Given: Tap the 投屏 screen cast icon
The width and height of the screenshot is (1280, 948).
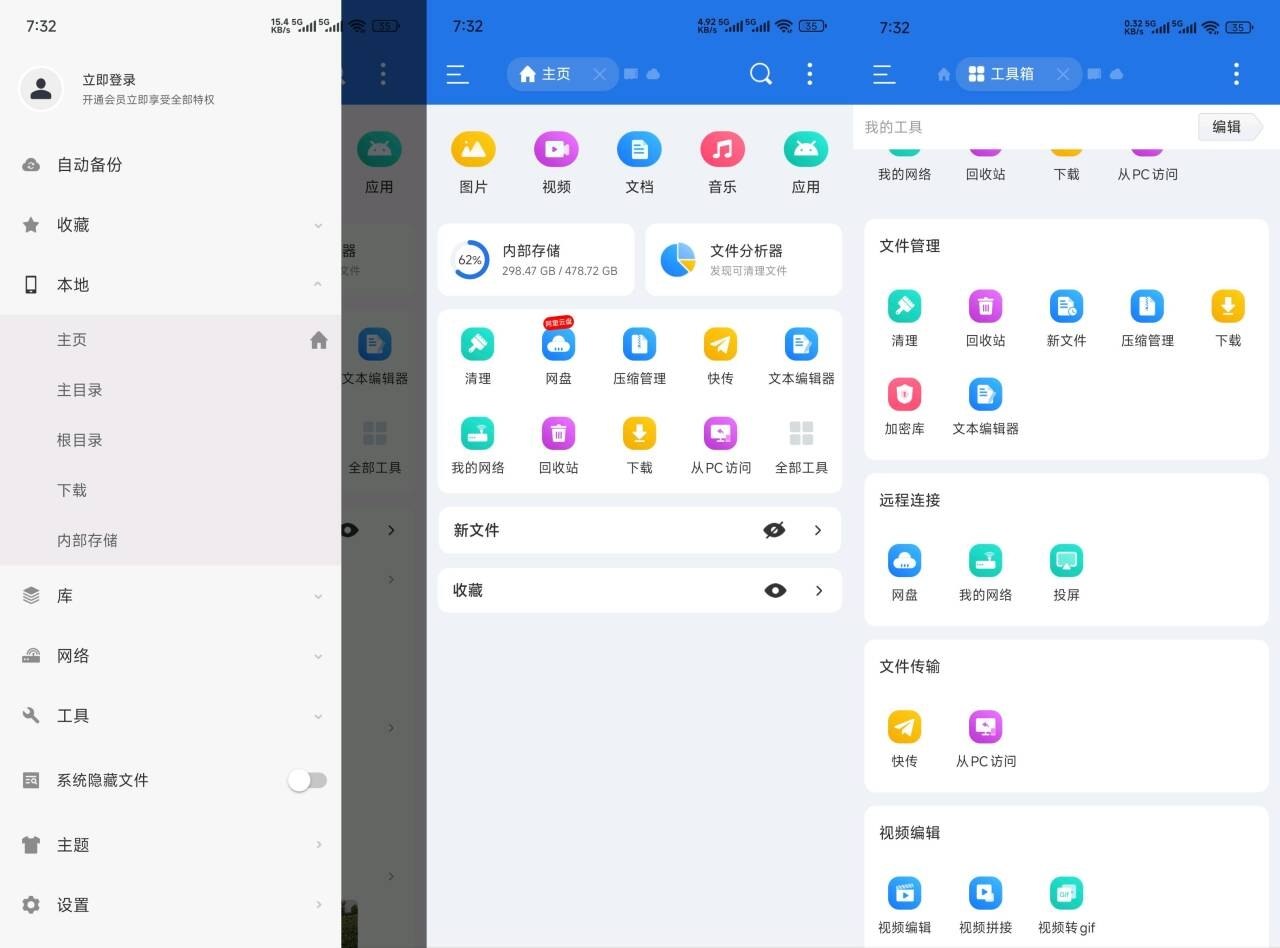Looking at the screenshot, I should coord(1066,561).
